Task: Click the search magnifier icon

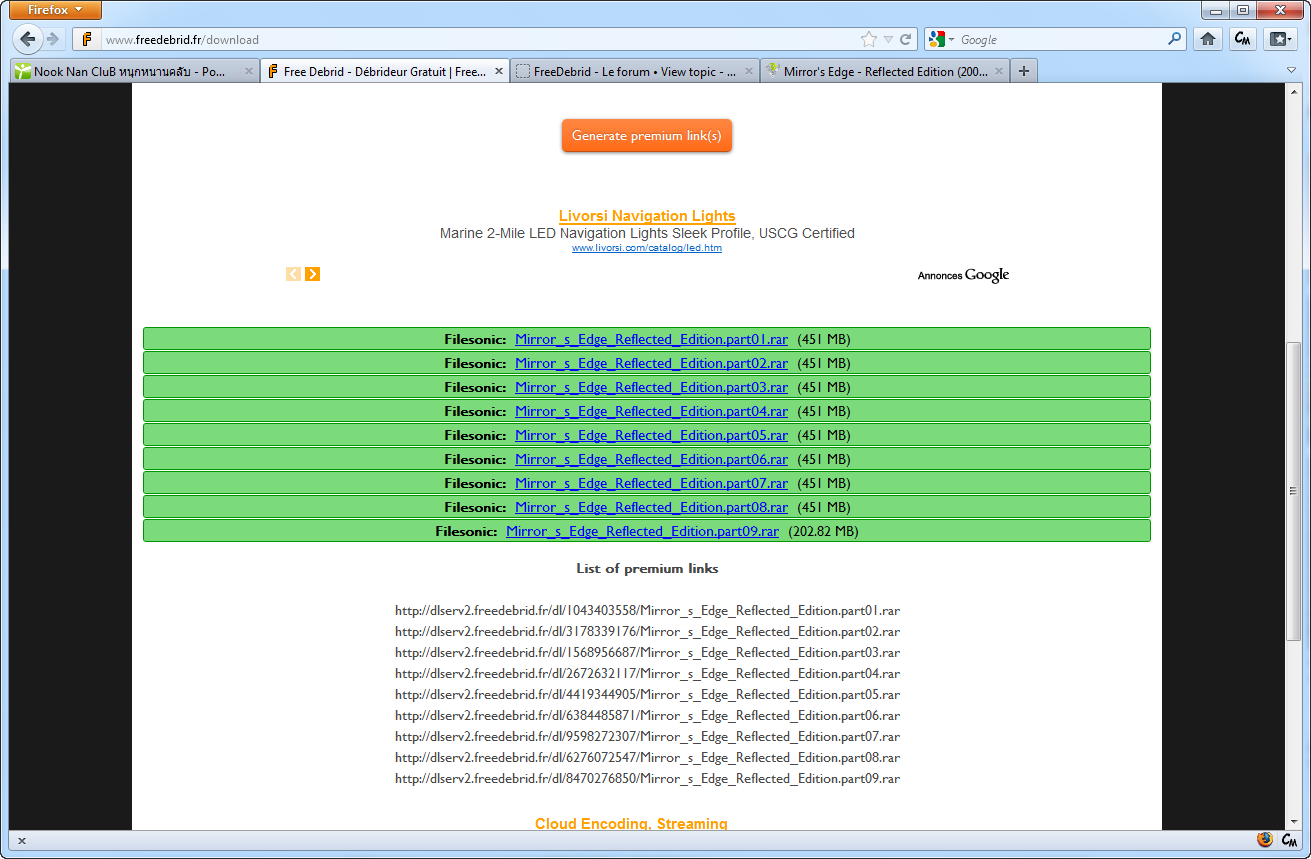Action: click(x=1175, y=39)
